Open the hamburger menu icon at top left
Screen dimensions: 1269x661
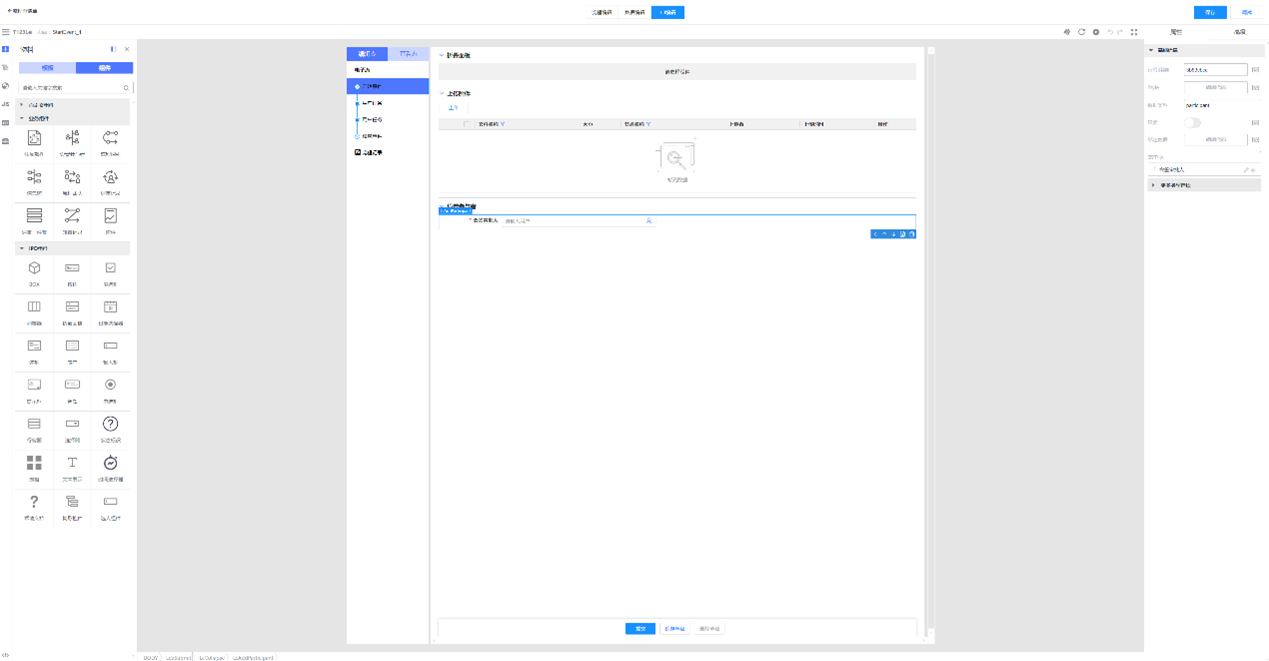(x=5, y=32)
